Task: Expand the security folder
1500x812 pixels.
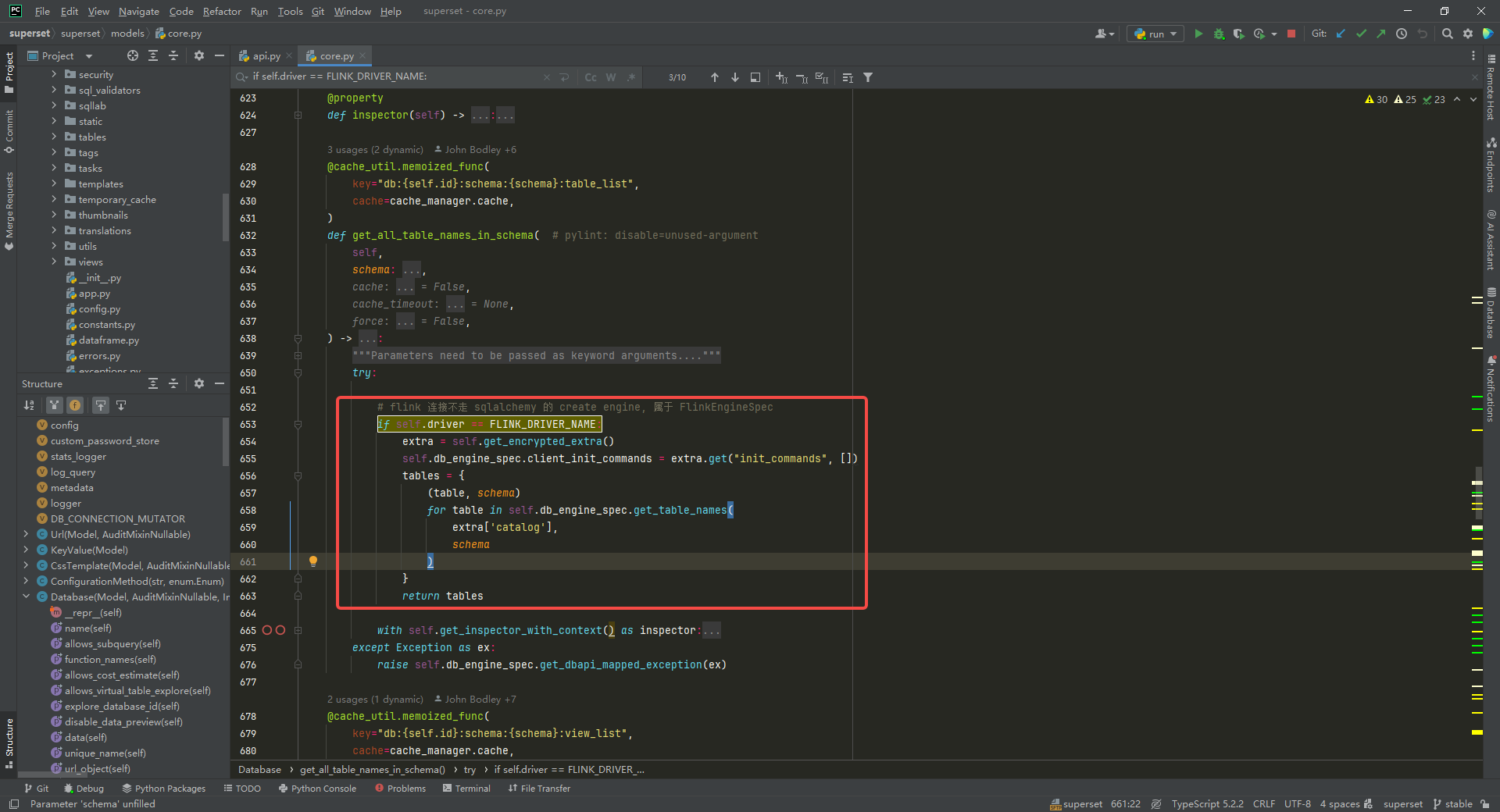Action: pyautogui.click(x=54, y=74)
